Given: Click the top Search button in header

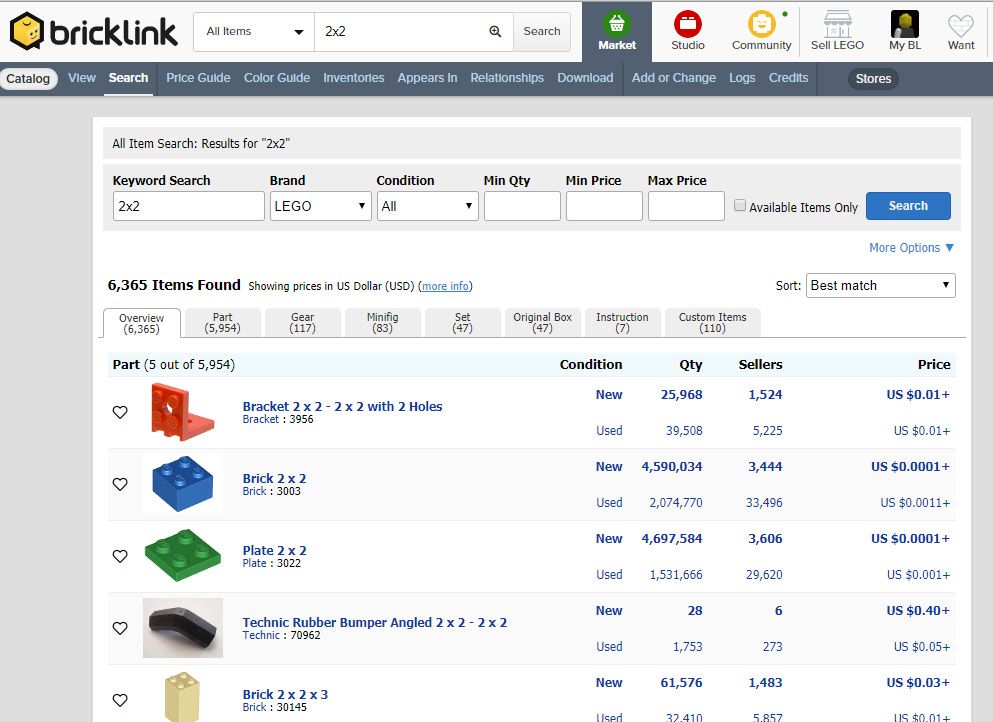Looking at the screenshot, I should [x=541, y=31].
